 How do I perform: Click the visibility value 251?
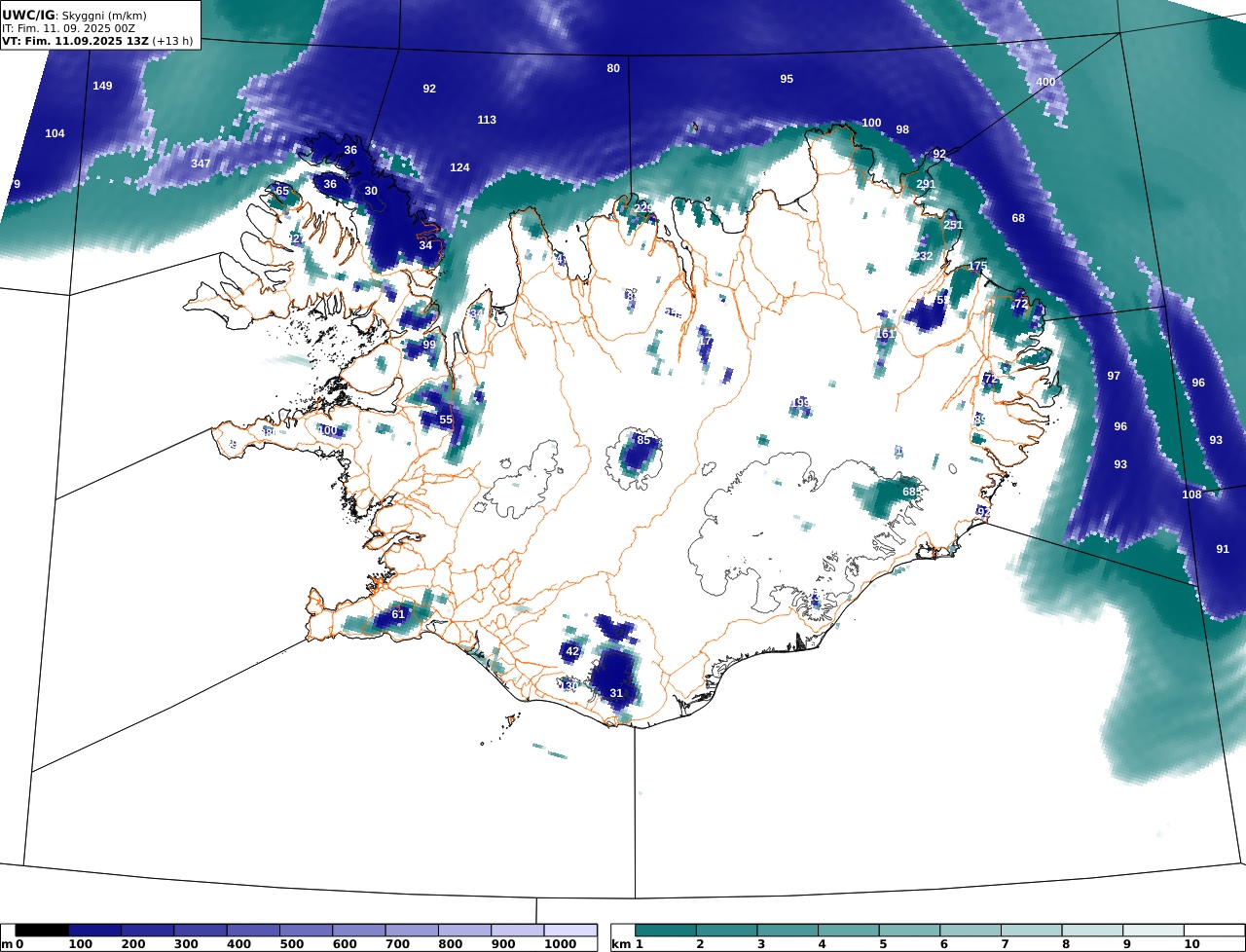pyautogui.click(x=953, y=225)
